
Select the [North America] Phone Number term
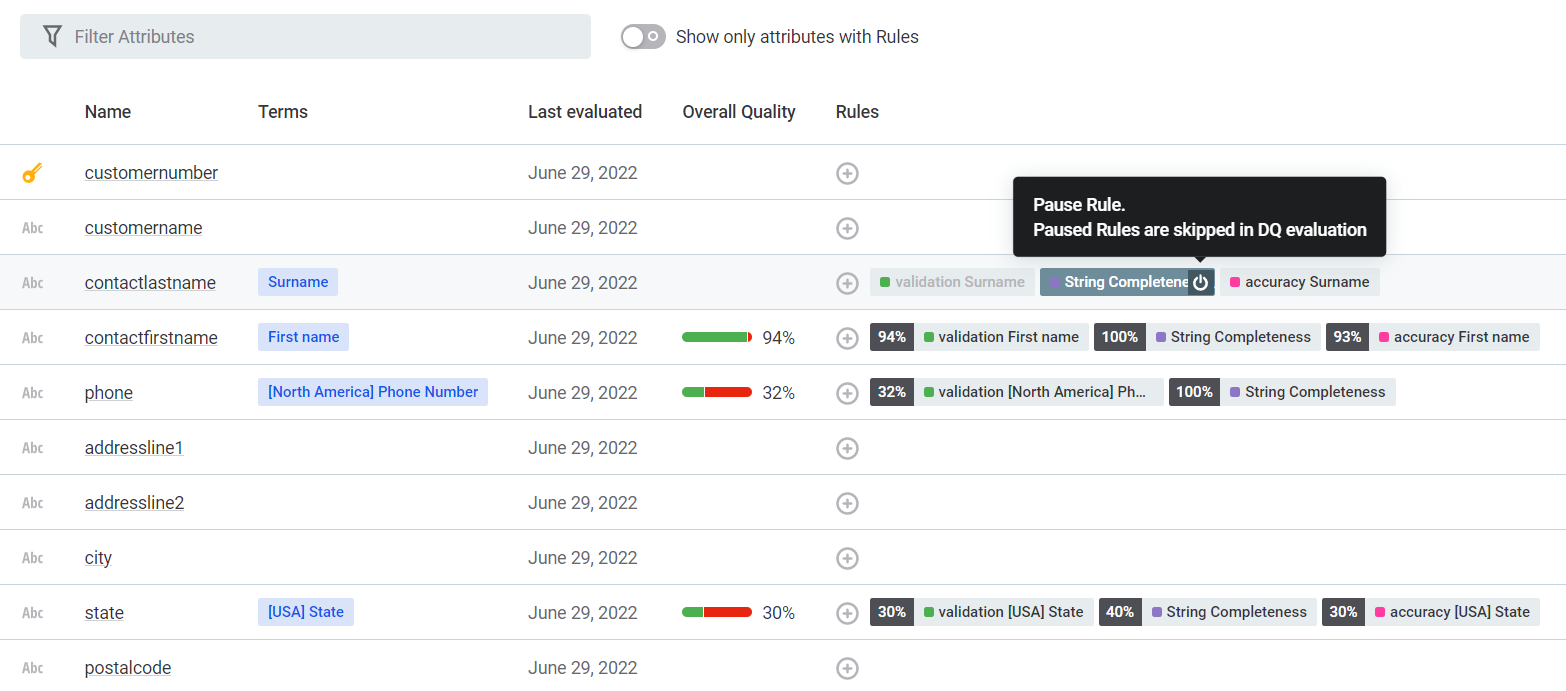point(373,392)
